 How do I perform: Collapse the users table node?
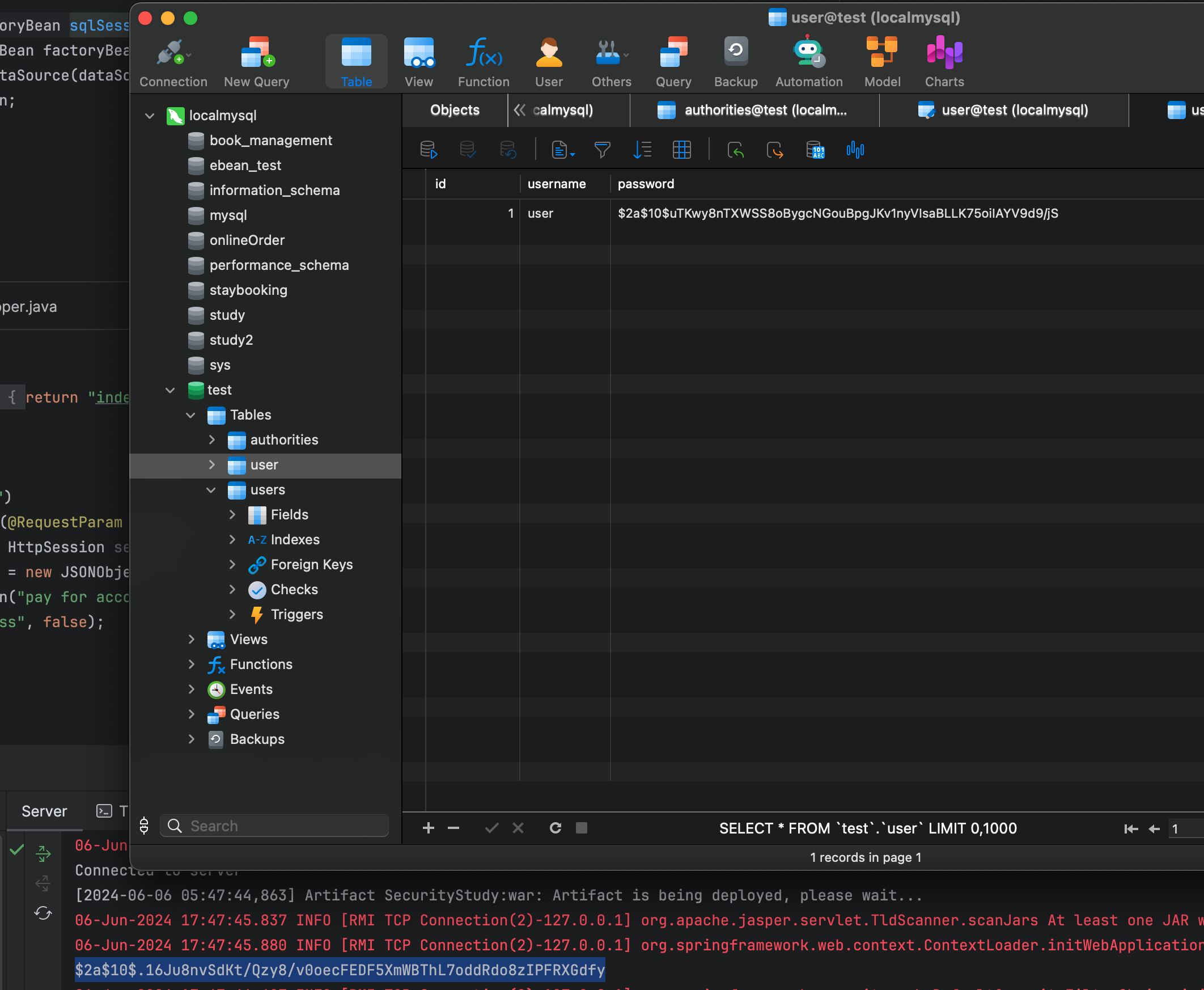(211, 490)
